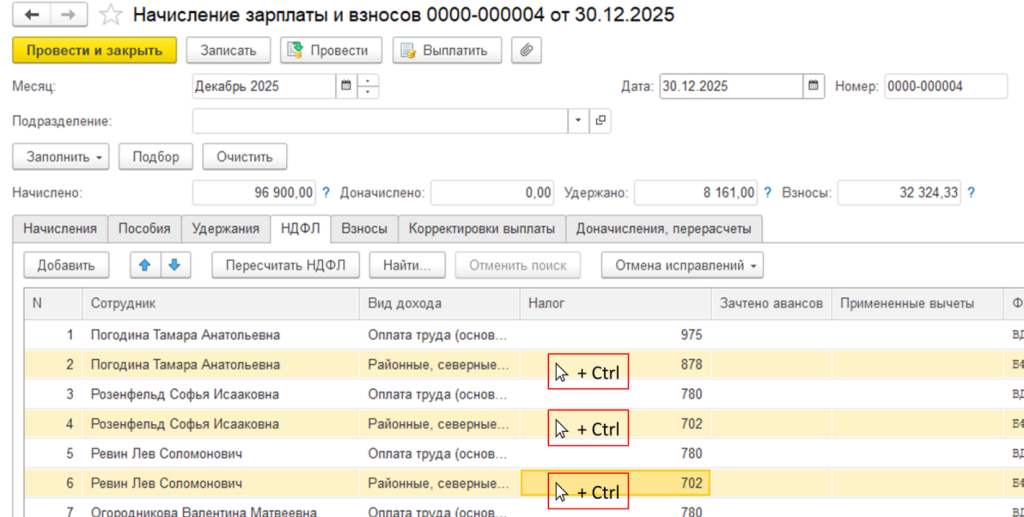
Task: Move row down with blue arrow
Action: click(x=174, y=265)
